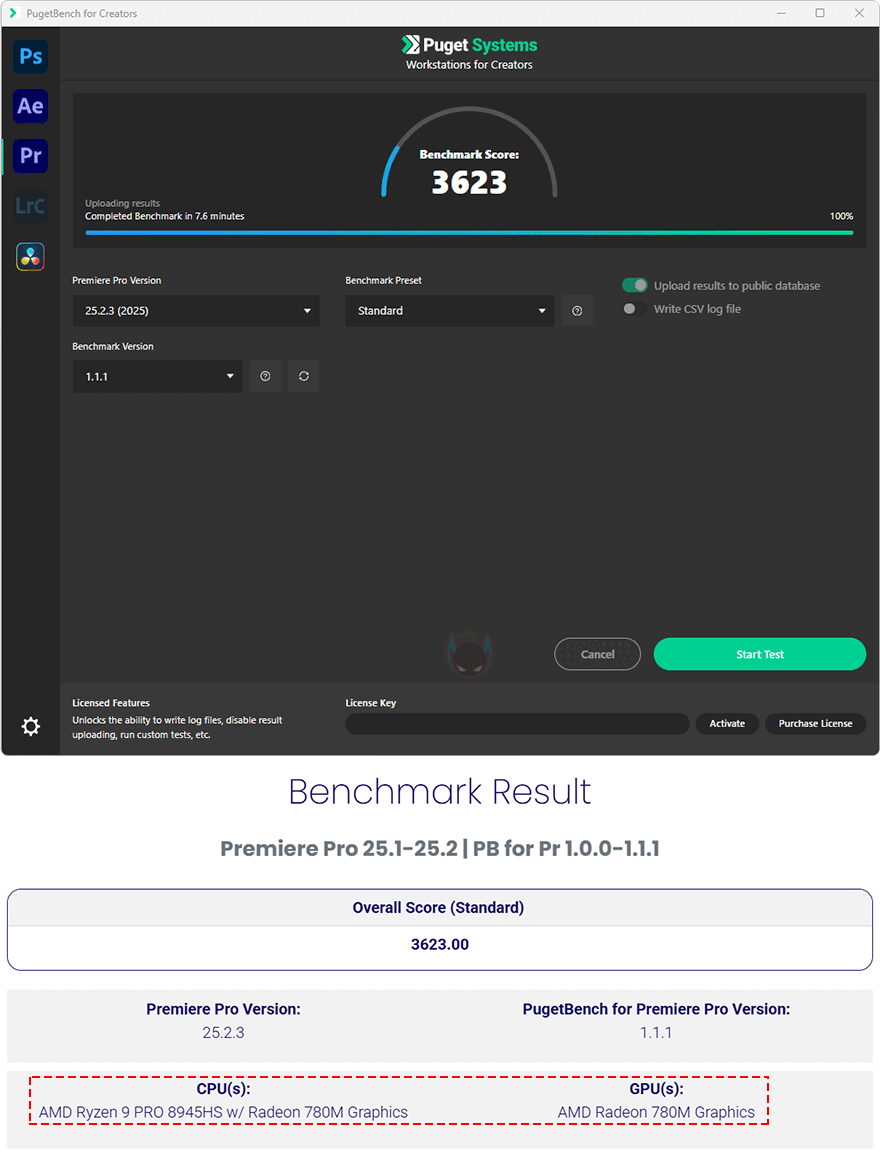Screen dimensions: 880x1155
Task: Click the "Benchmark Score:" gauge label
Action: [469, 155]
